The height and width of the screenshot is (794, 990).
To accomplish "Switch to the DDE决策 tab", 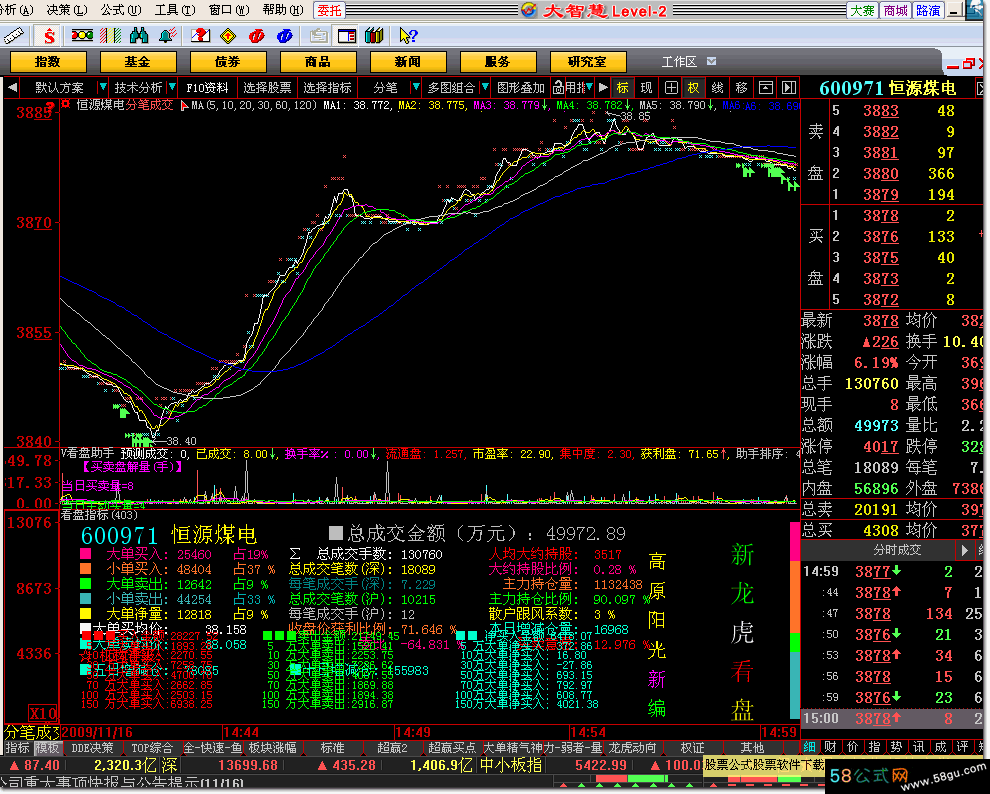I will pyautogui.click(x=93, y=748).
